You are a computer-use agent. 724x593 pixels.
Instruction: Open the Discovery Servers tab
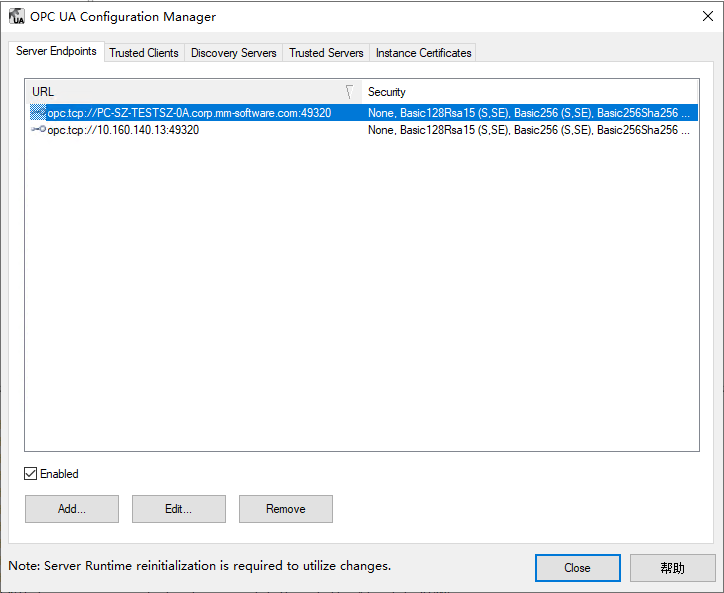[x=233, y=53]
